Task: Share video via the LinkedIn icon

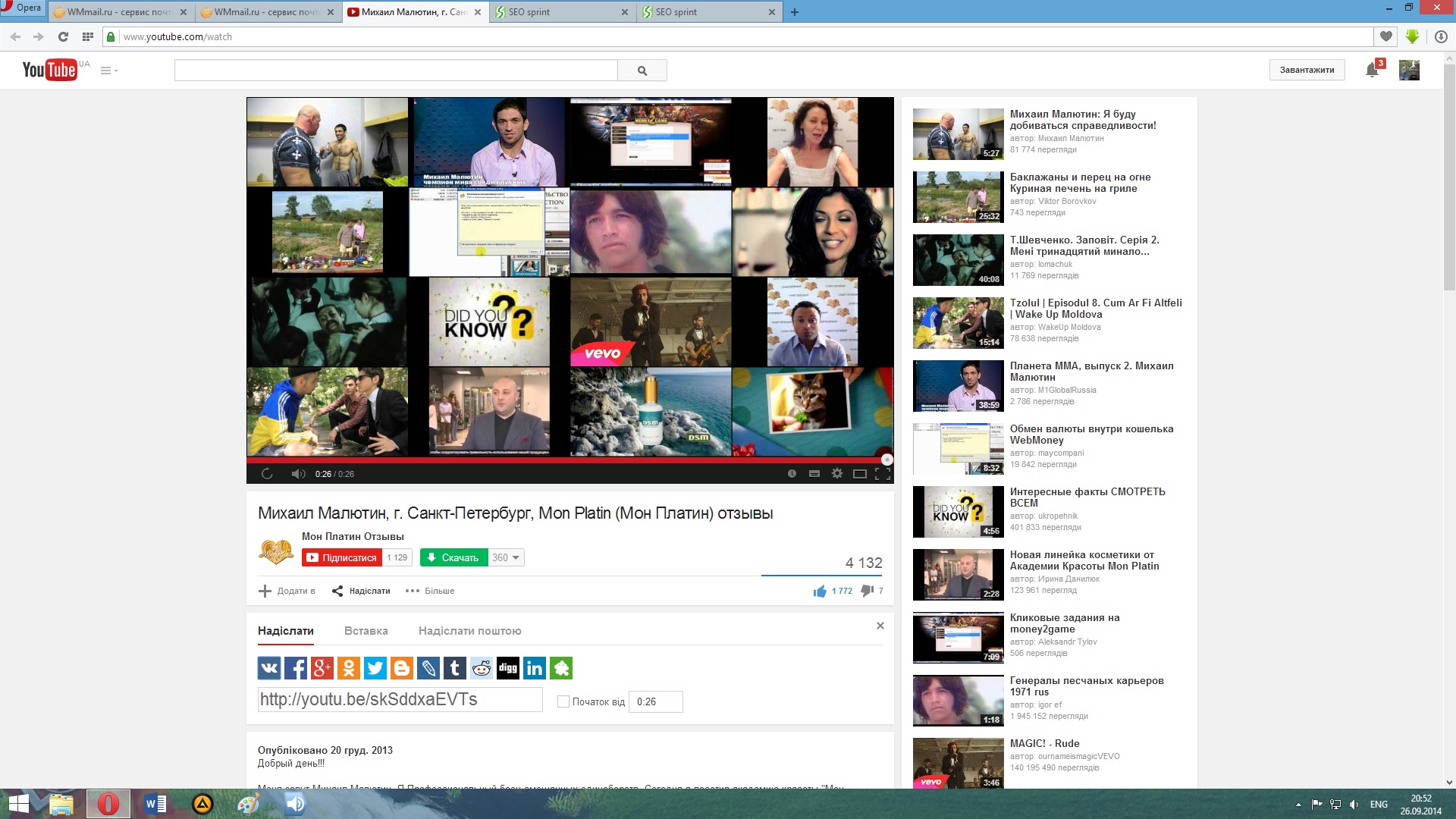Action: click(534, 668)
